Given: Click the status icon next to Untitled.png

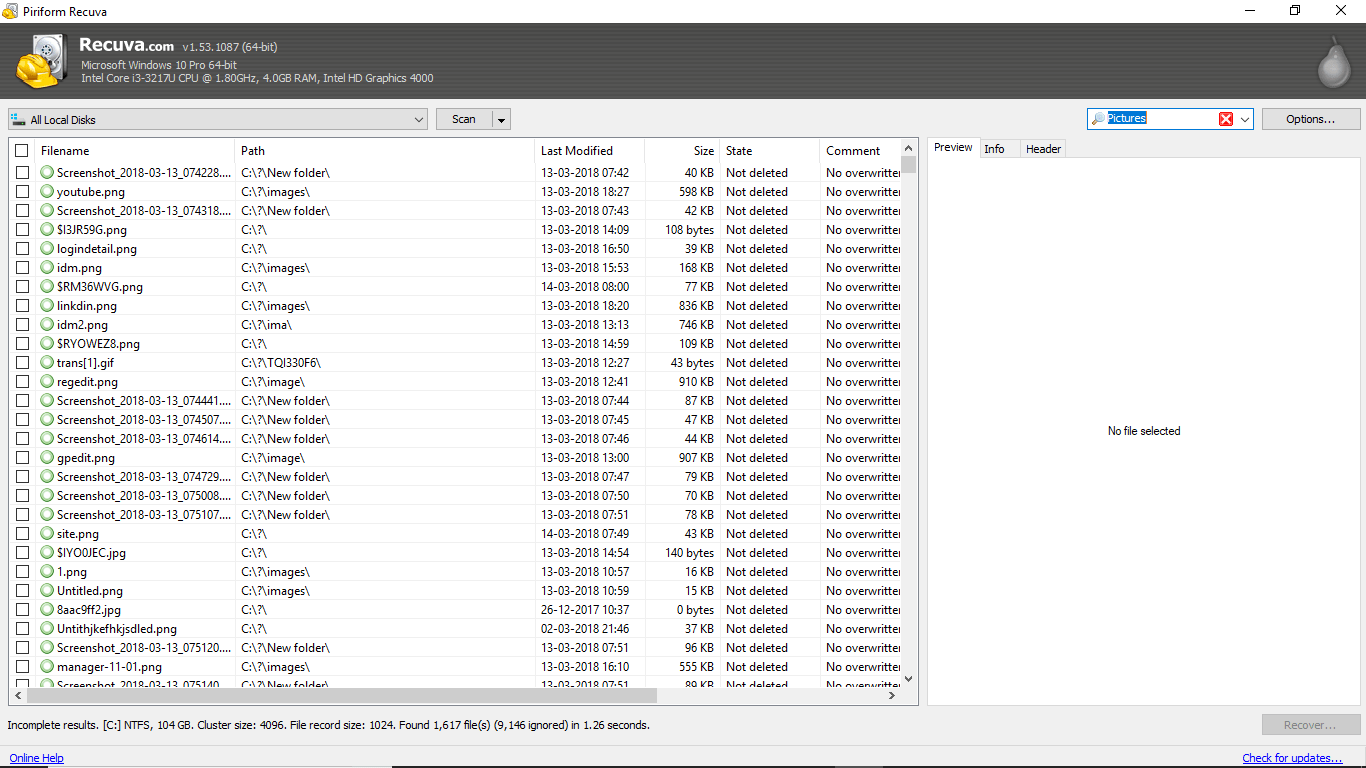Looking at the screenshot, I should click(x=47, y=591).
